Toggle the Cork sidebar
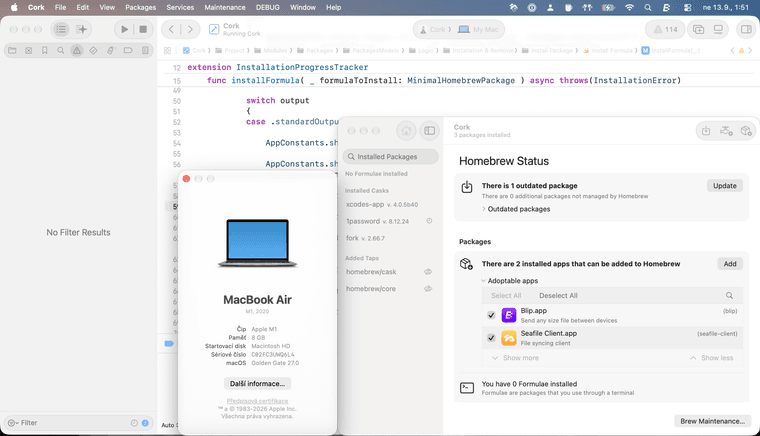The height and width of the screenshot is (436, 760). tap(429, 131)
